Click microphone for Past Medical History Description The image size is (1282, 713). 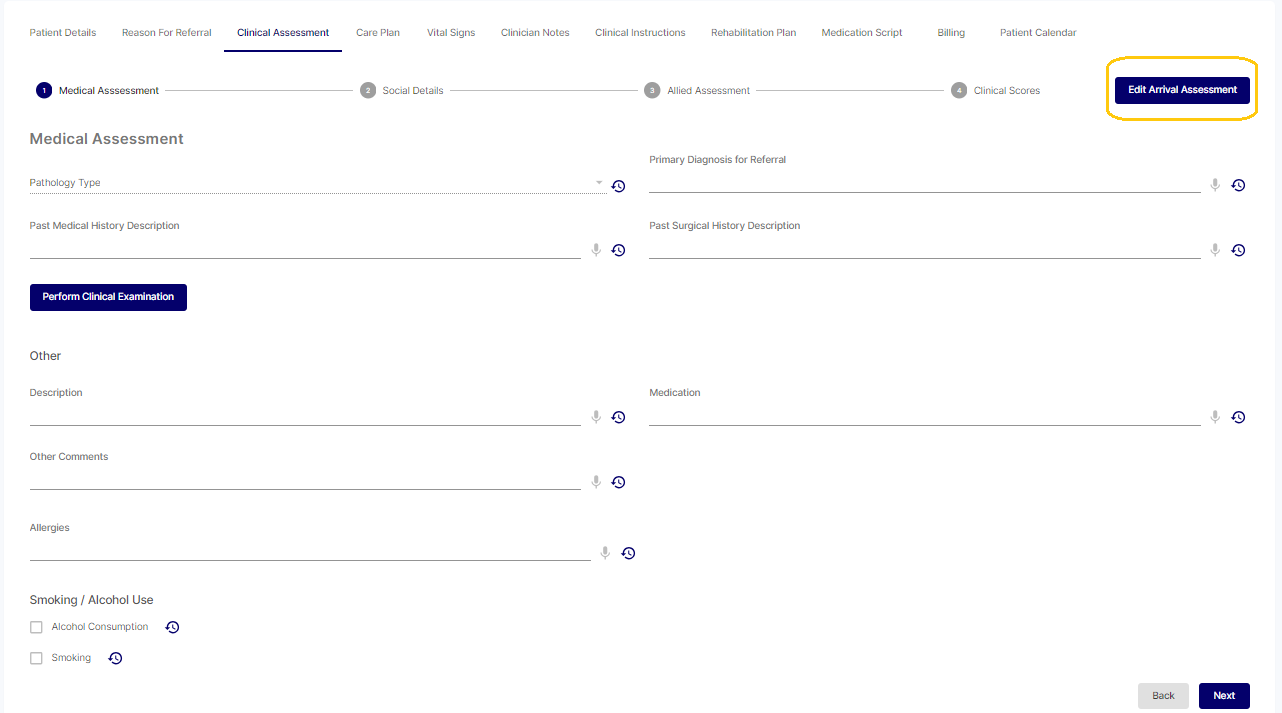coord(596,250)
